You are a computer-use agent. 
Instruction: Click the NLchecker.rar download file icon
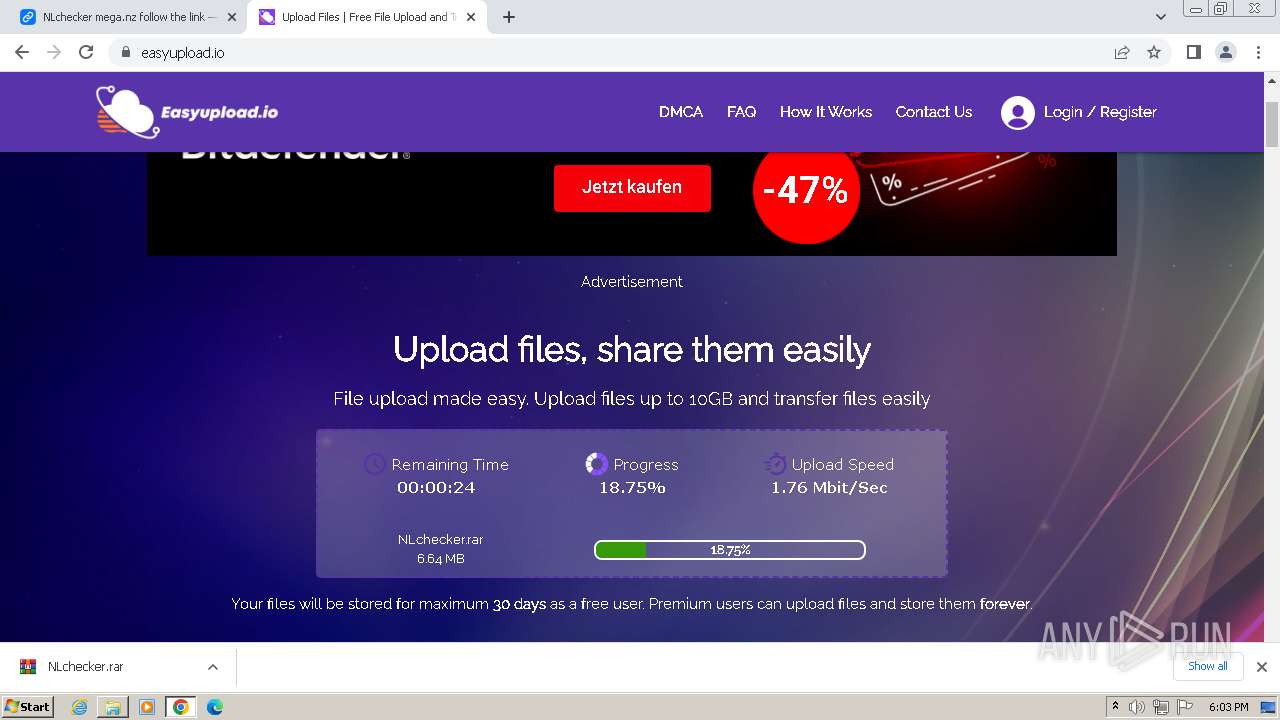[x=28, y=667]
